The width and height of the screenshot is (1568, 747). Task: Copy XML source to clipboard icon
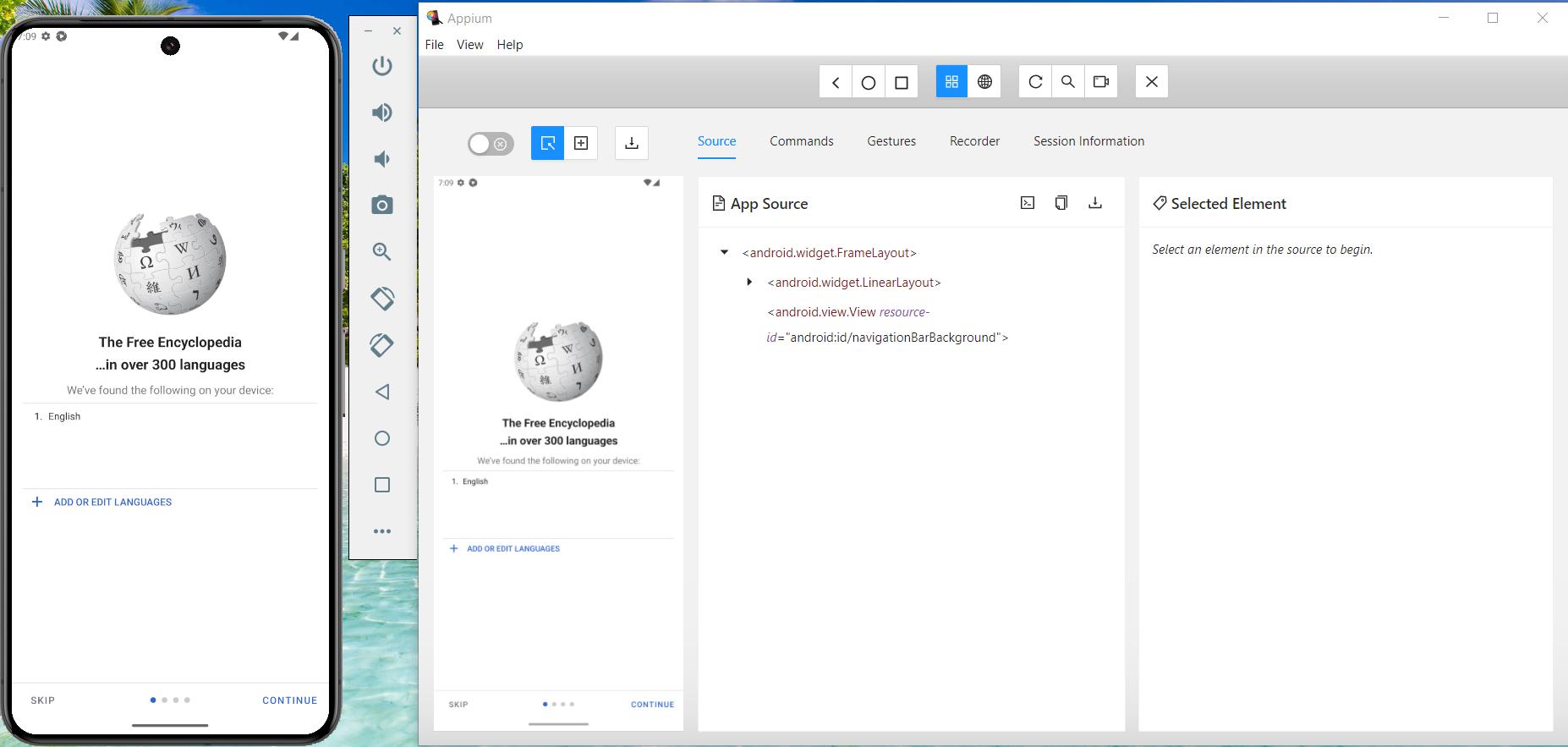pos(1061,203)
